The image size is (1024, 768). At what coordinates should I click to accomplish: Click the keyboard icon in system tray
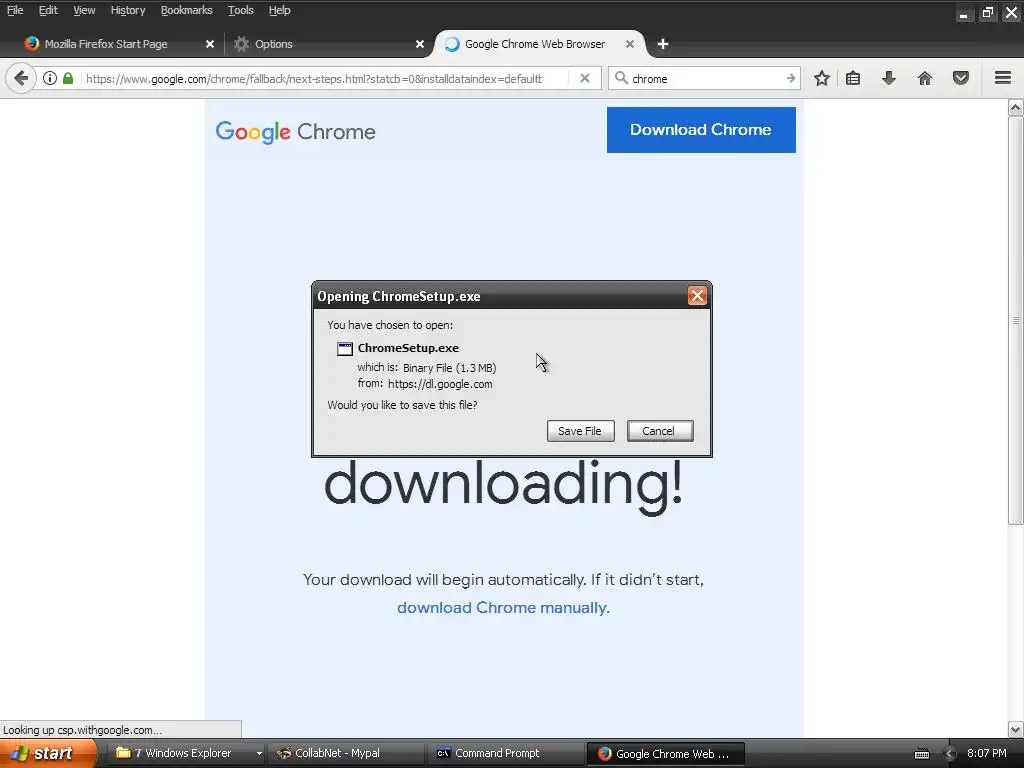tap(921, 754)
